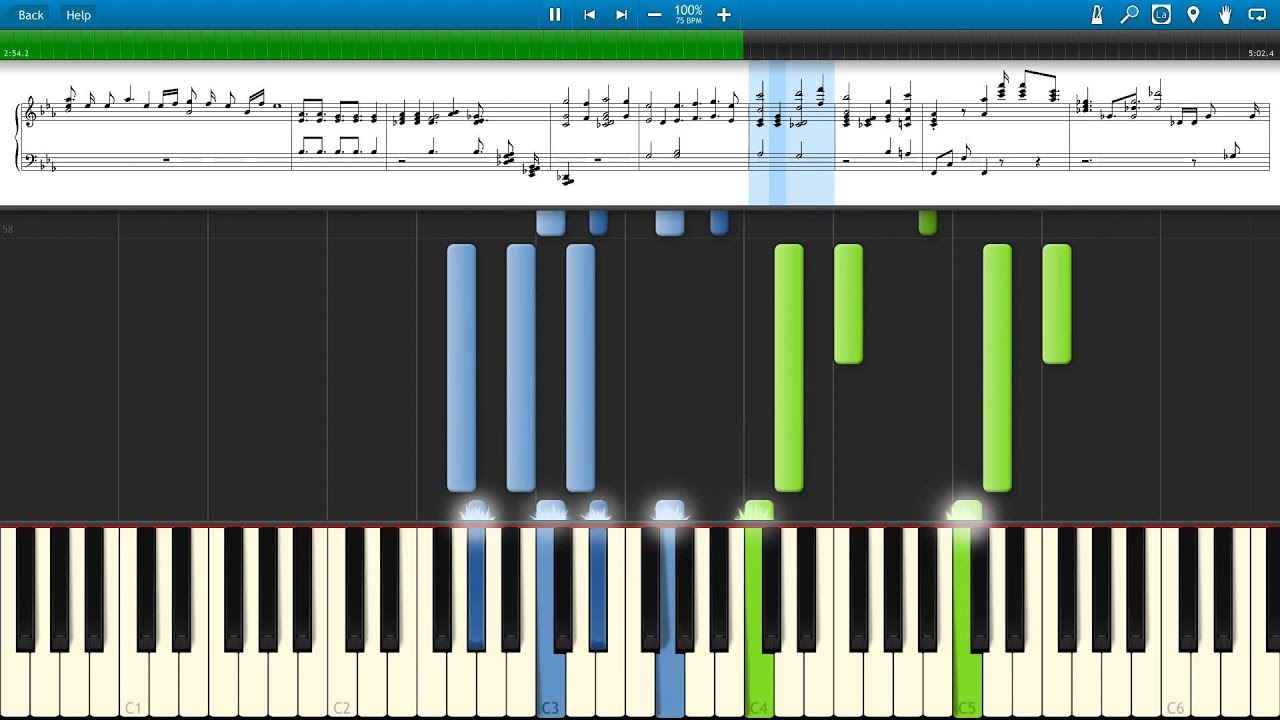The height and width of the screenshot is (720, 1280).
Task: Click the 100% tempo display
Action: [688, 14]
